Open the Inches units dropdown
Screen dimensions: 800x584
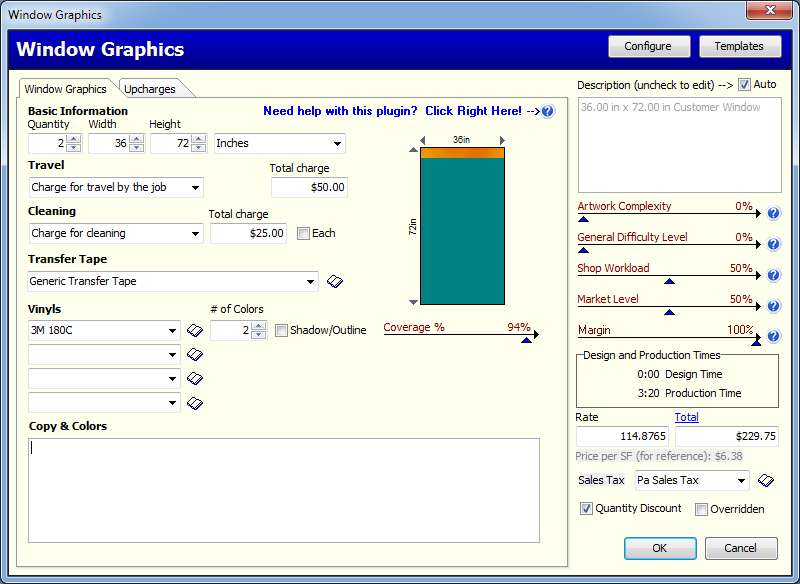coord(279,143)
